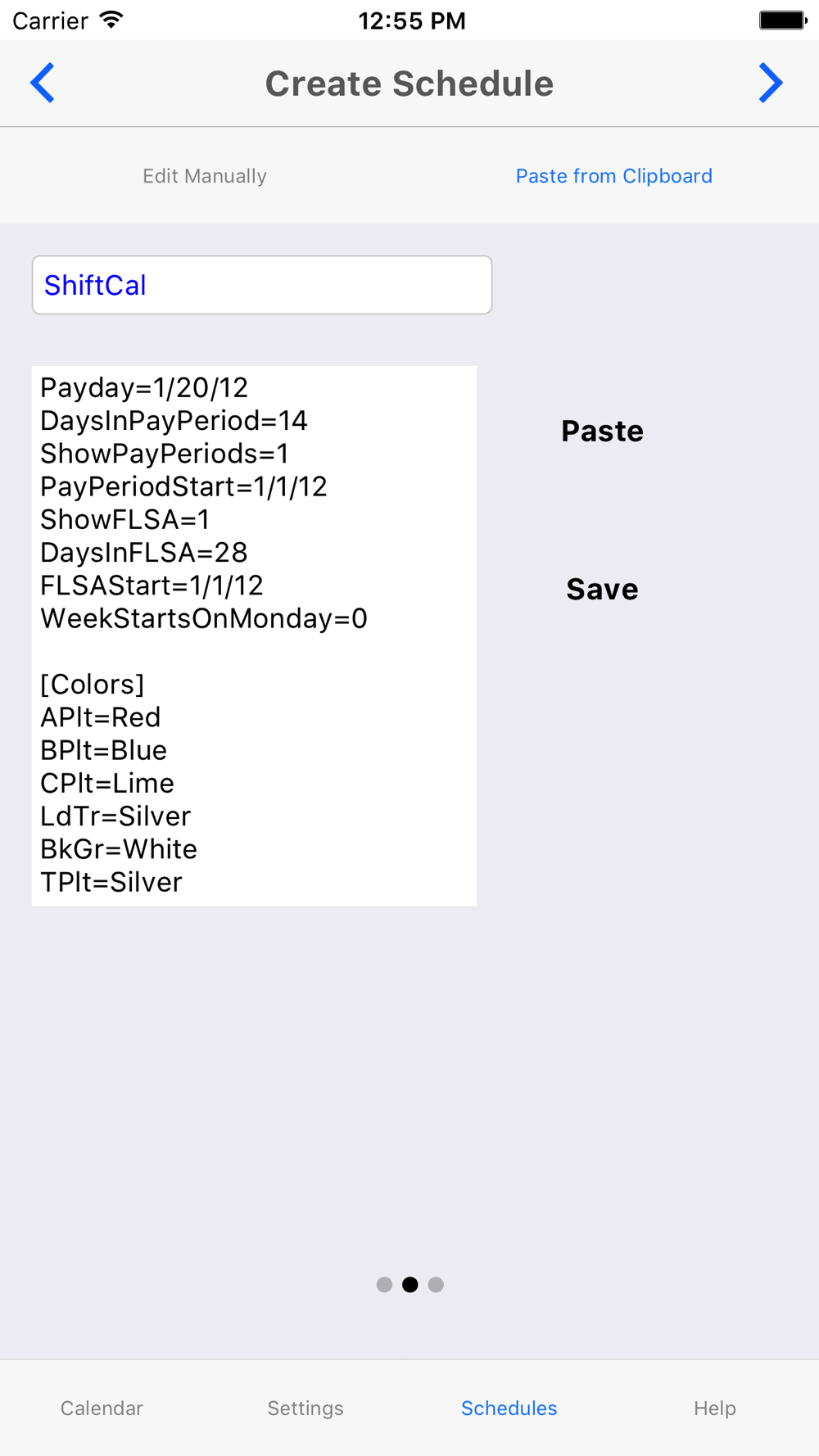Tap the battery icon in status bar
819x1456 pixels.
[x=782, y=20]
